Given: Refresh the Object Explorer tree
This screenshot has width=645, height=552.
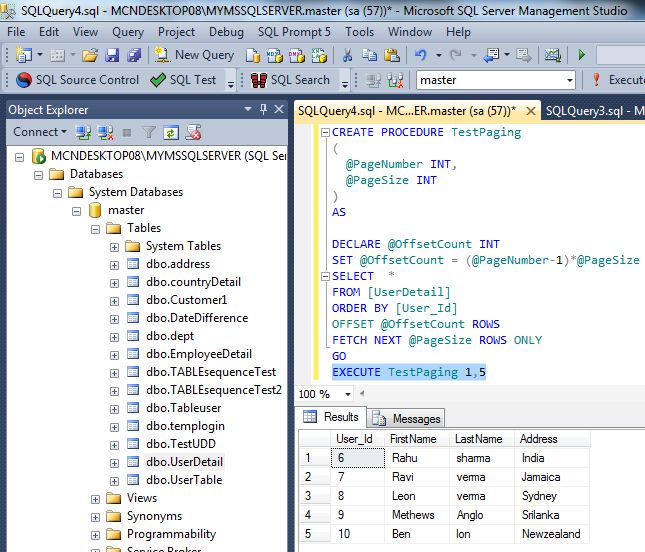Looking at the screenshot, I should pos(171,132).
